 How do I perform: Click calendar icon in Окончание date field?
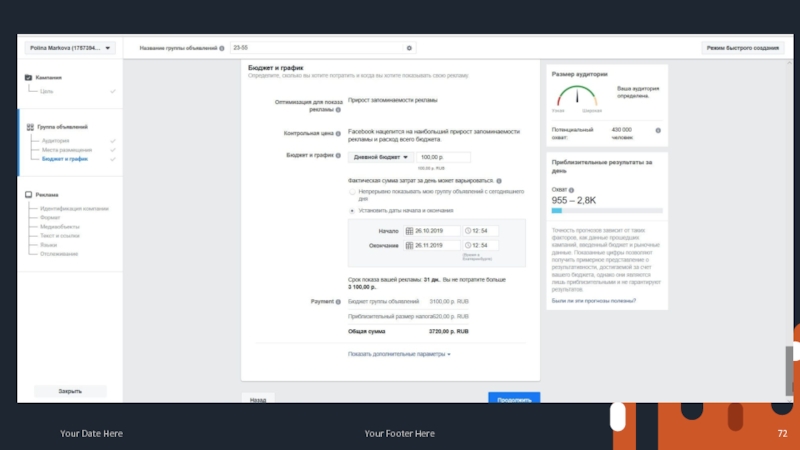(409, 245)
